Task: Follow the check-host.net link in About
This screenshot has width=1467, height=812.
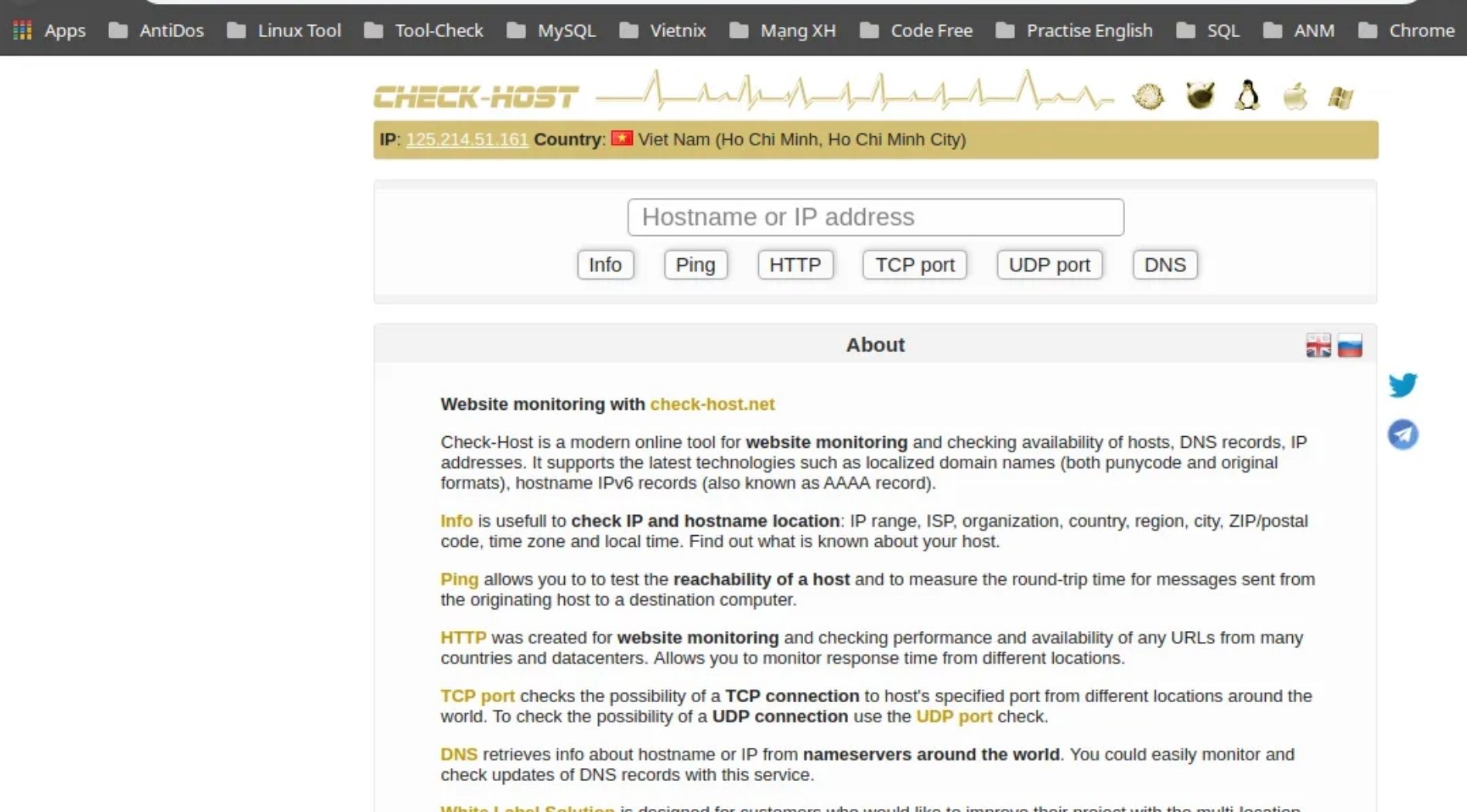Action: (712, 404)
